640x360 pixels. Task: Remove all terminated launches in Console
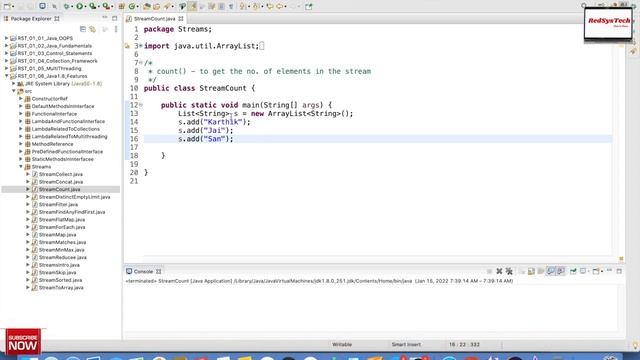point(509,271)
